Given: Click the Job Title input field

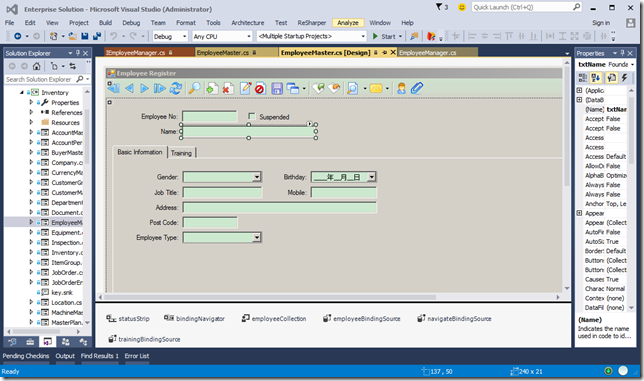Looking at the screenshot, I should pos(222,192).
